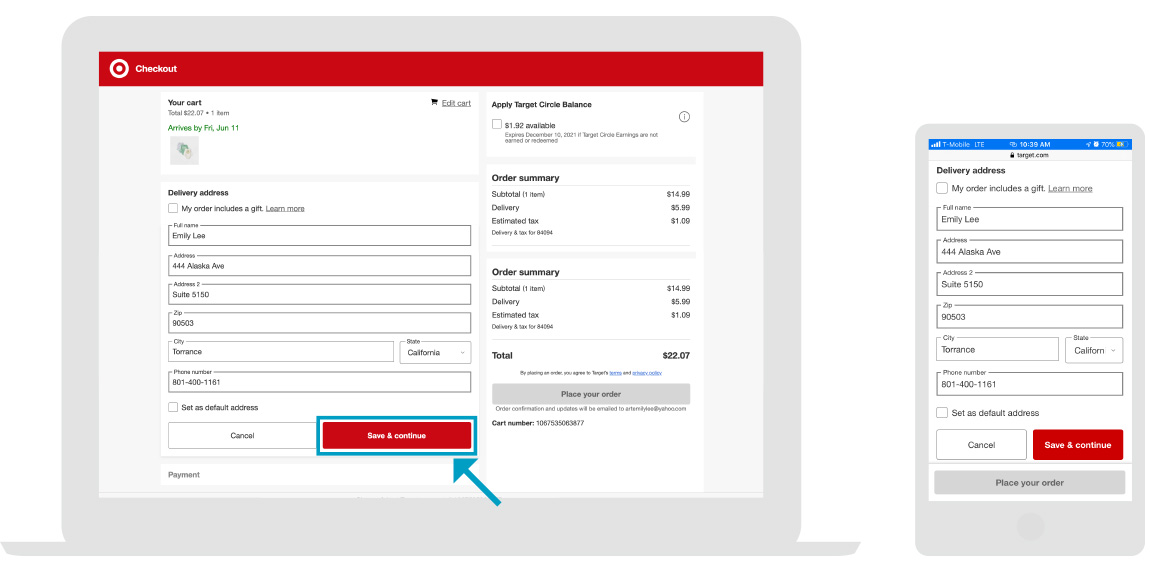Open the desktop gift Learn more link
The height and width of the screenshot is (578, 1150).
pos(285,209)
